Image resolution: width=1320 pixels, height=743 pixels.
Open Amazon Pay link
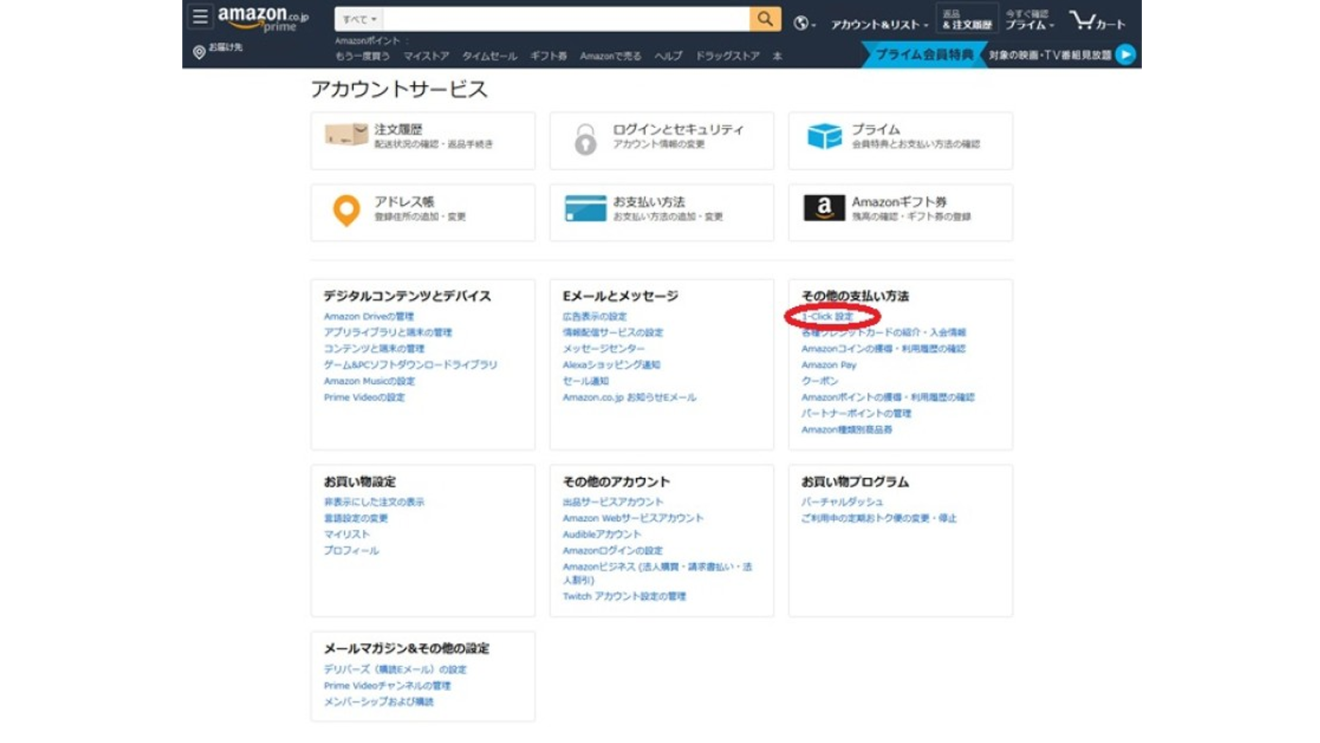829,365
